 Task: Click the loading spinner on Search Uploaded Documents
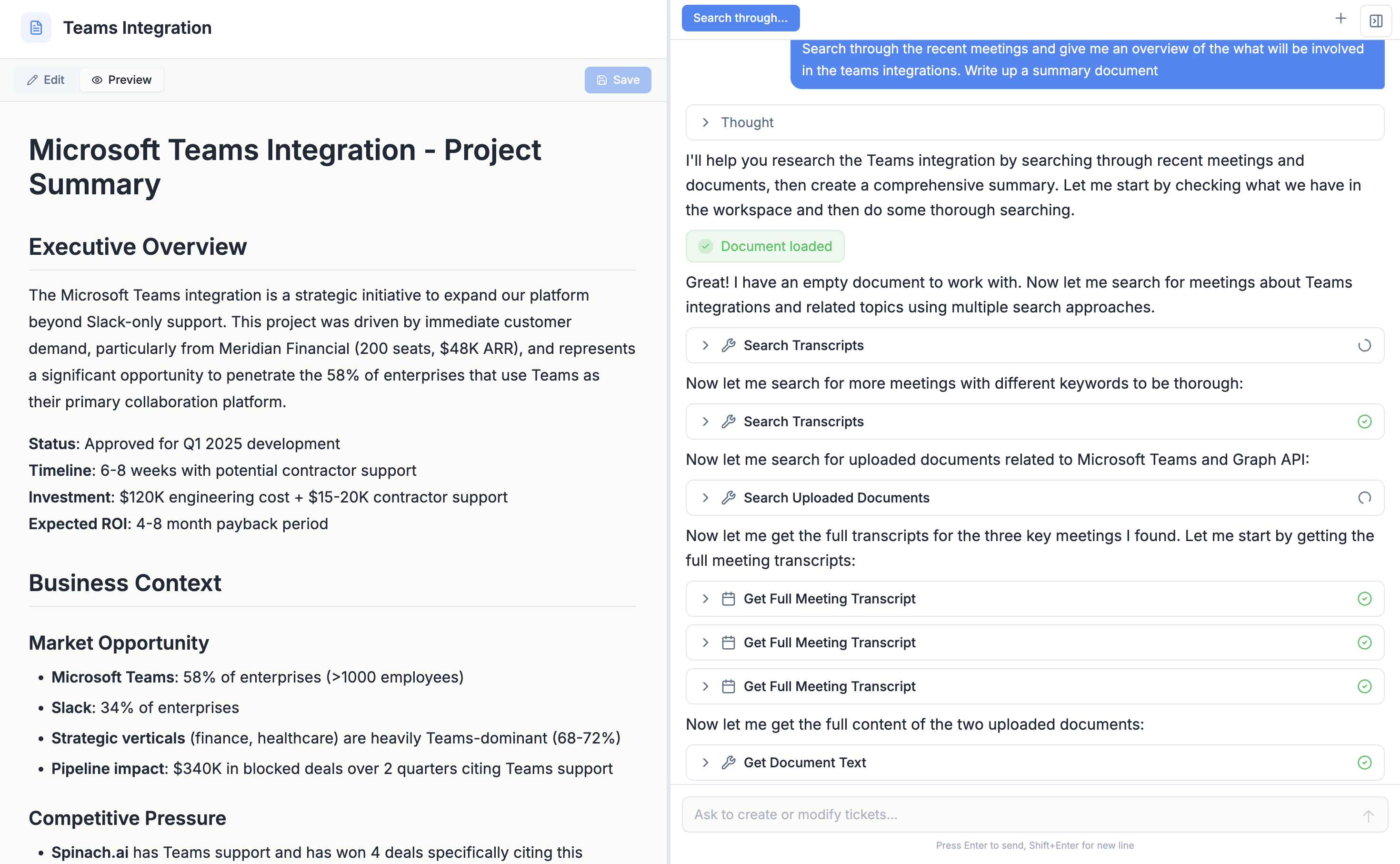point(1364,498)
